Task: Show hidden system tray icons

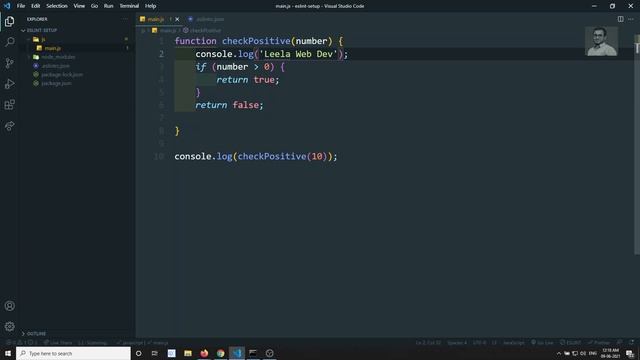Action: point(559,353)
